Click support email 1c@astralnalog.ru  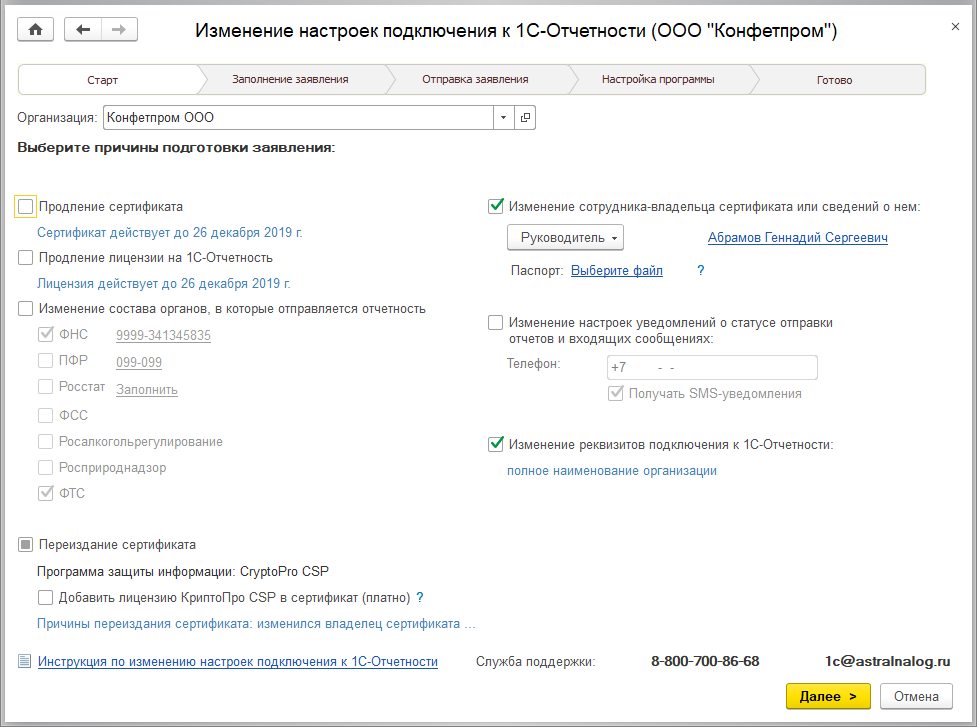pyautogui.click(x=887, y=661)
